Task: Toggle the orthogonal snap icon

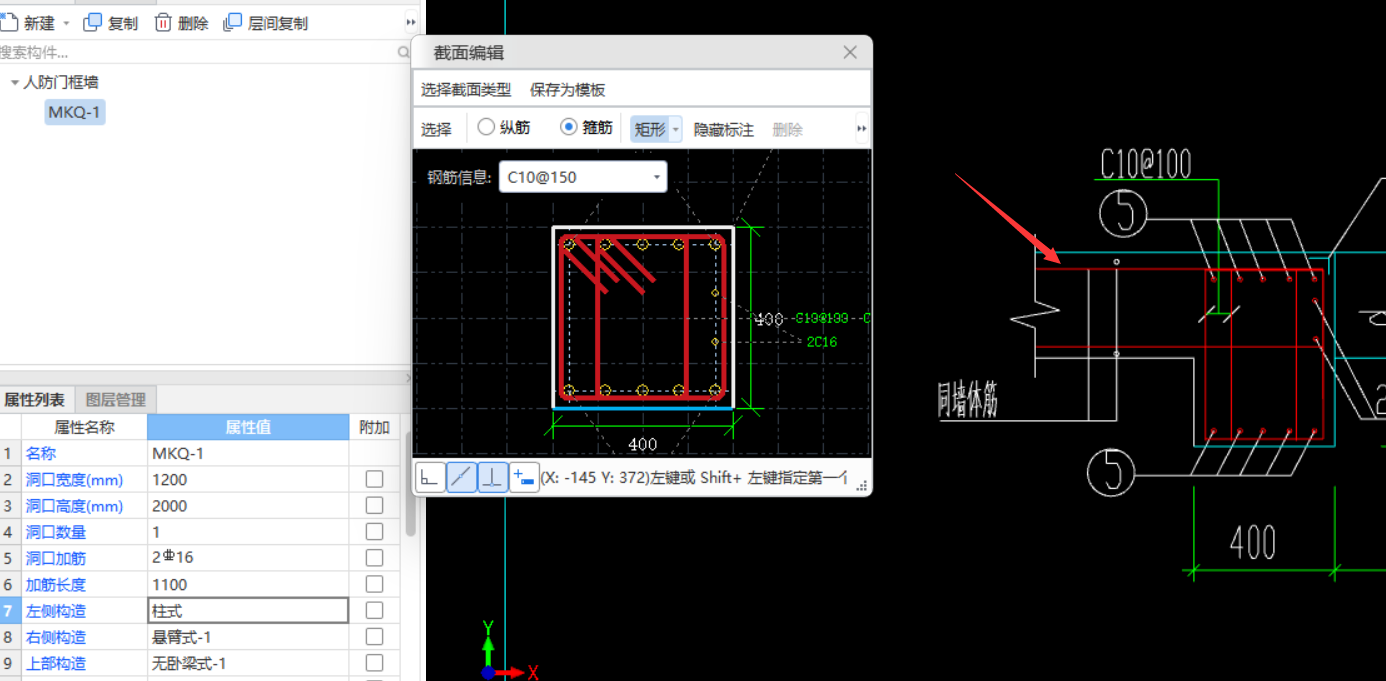Action: tap(430, 477)
